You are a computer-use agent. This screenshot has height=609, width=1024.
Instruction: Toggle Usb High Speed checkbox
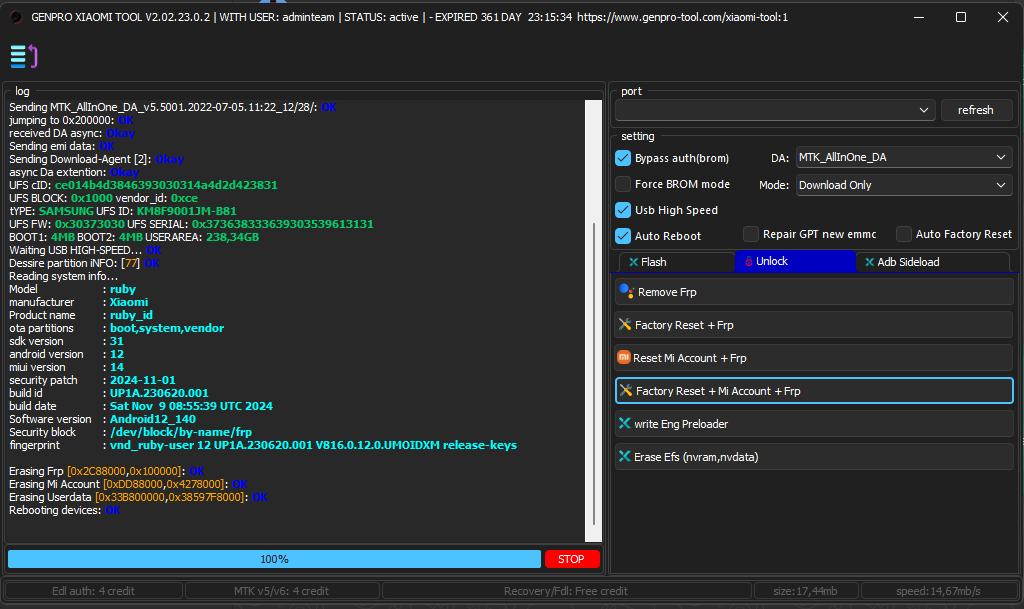point(623,210)
